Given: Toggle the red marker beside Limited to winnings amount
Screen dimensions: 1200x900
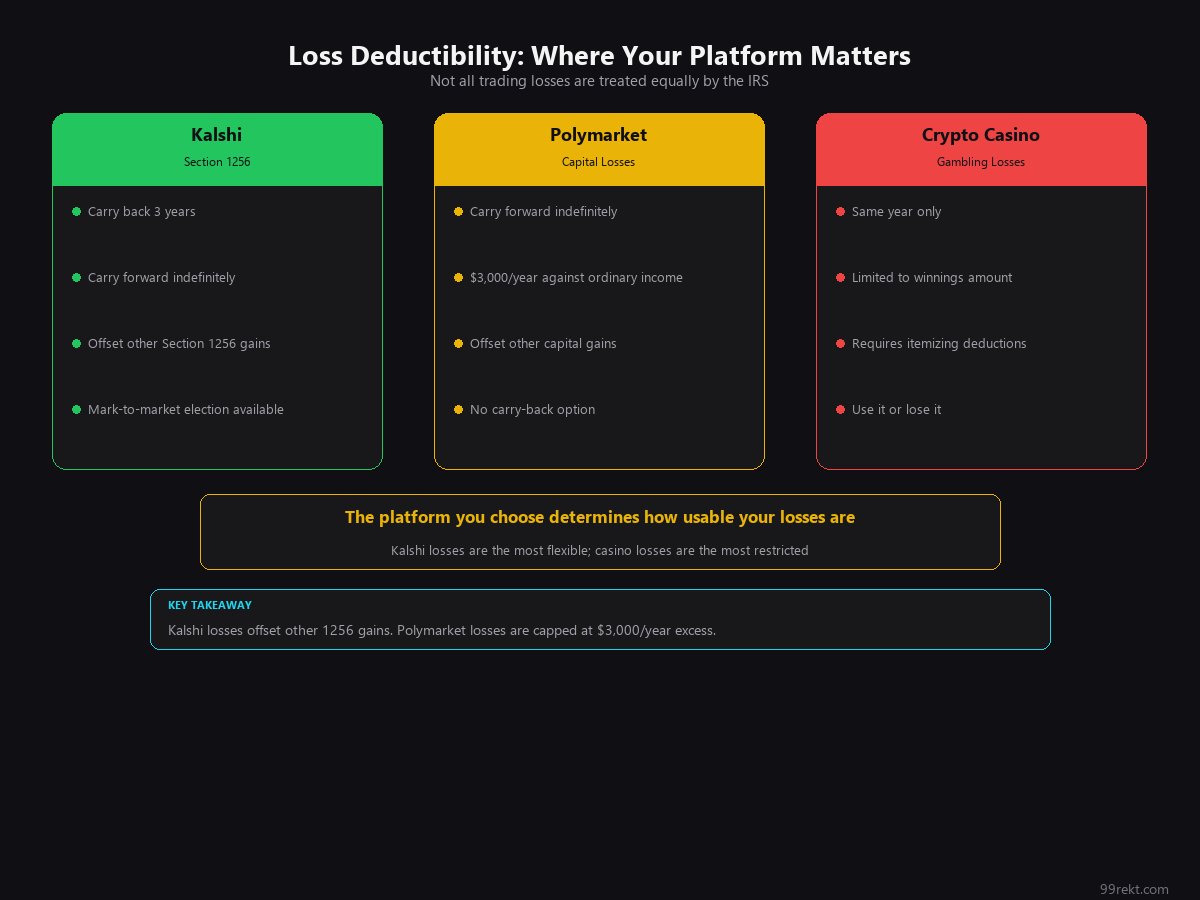Looking at the screenshot, I should tap(840, 277).
